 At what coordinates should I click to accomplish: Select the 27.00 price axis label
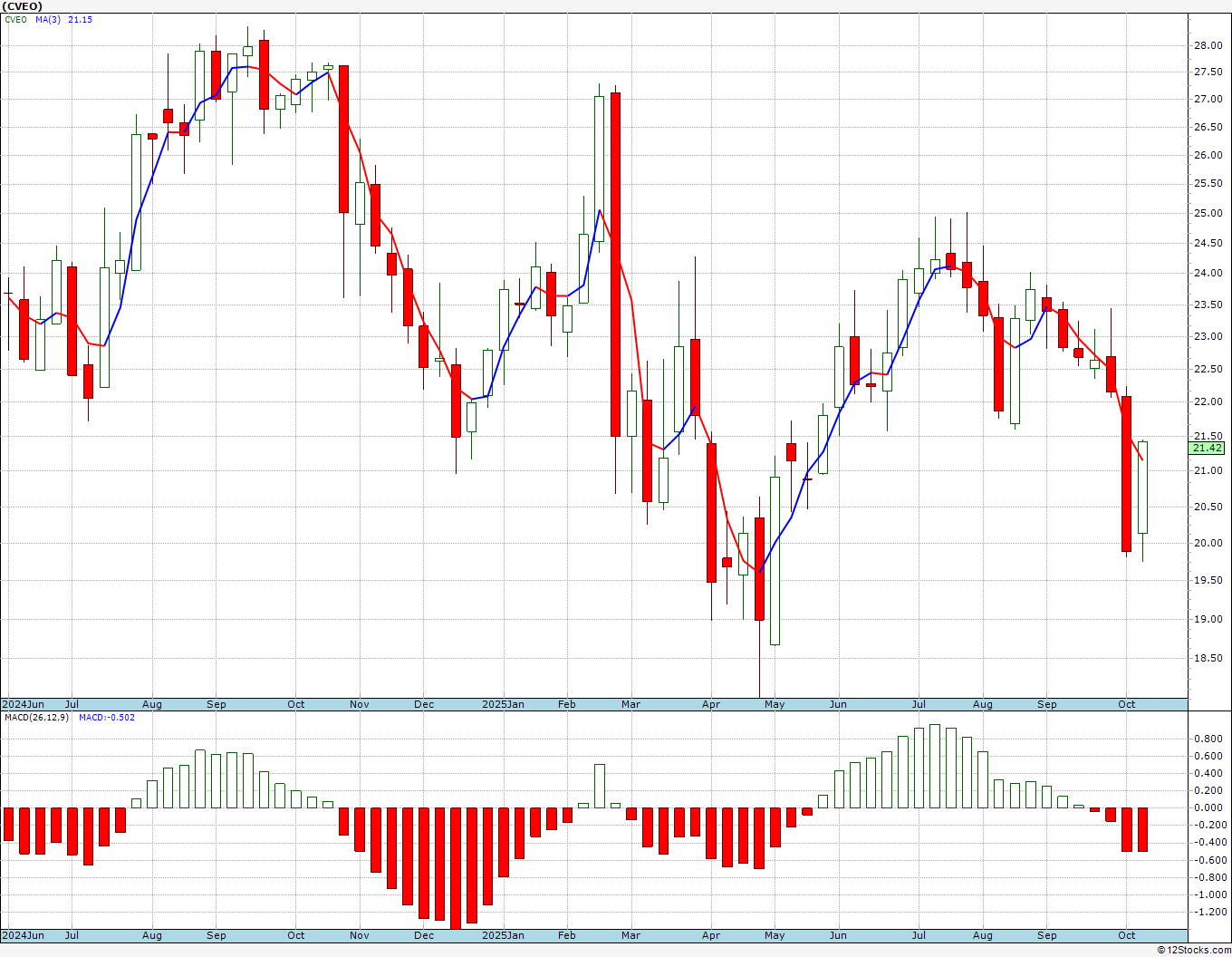(x=1207, y=99)
